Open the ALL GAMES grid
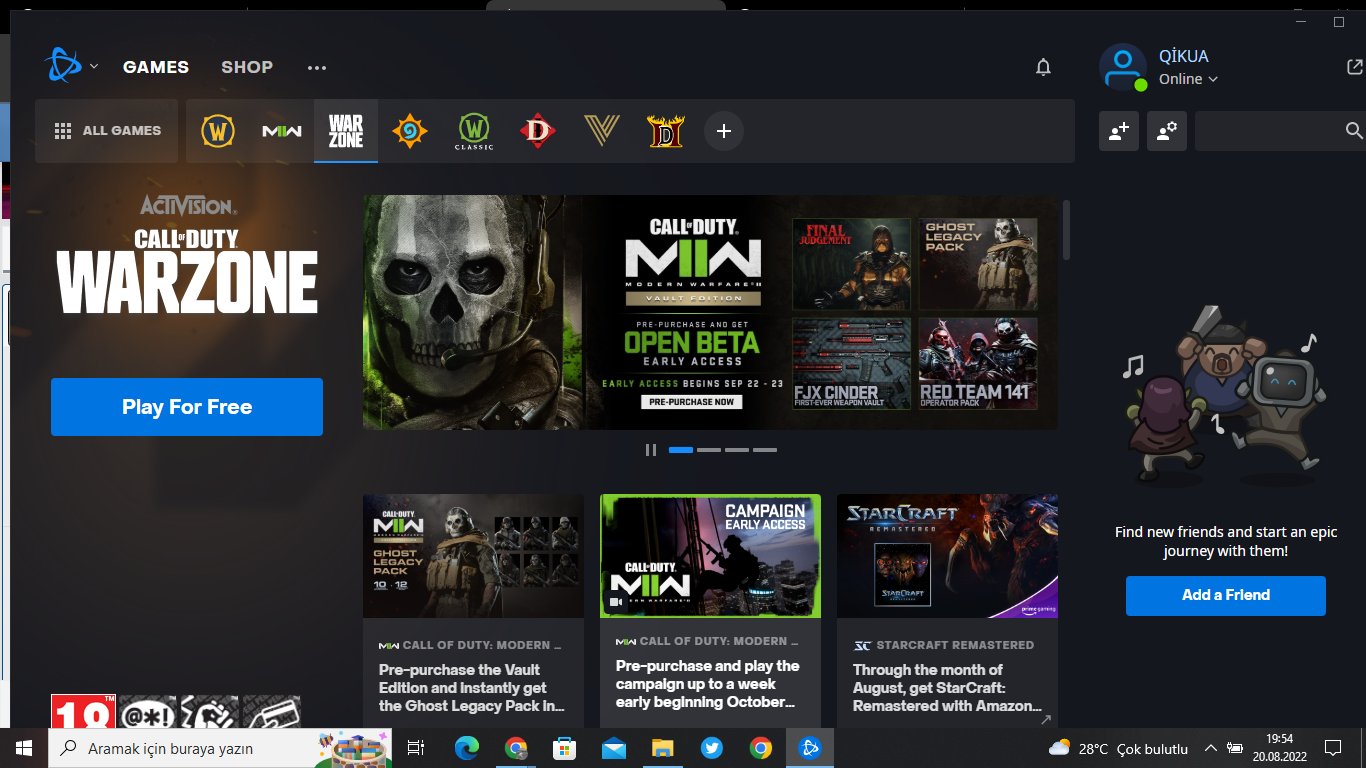The height and width of the screenshot is (768, 1366). (107, 131)
